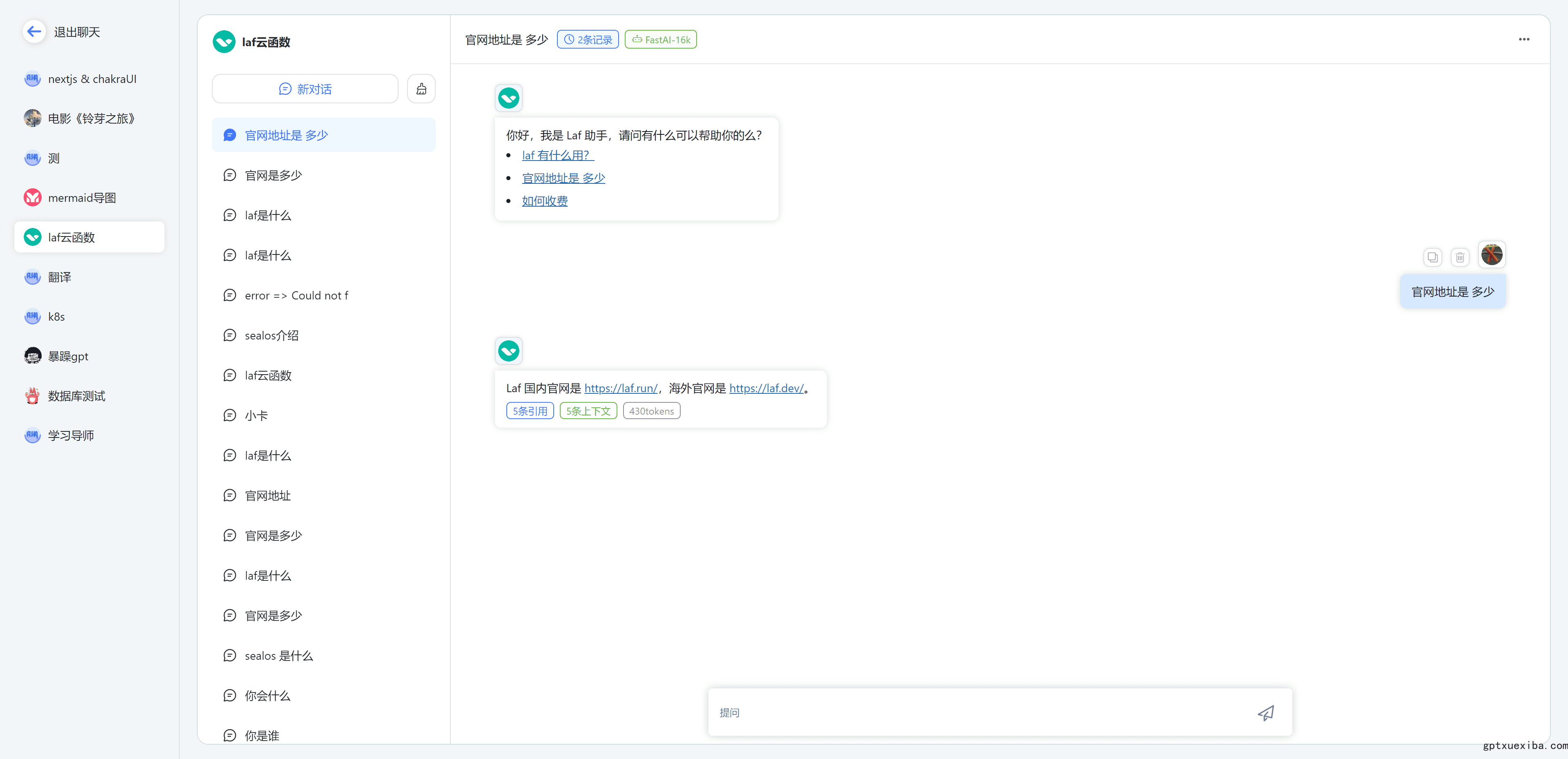Image resolution: width=1568 pixels, height=759 pixels.
Task: Click the chat bubble icon beside 小卡
Action: click(229, 415)
